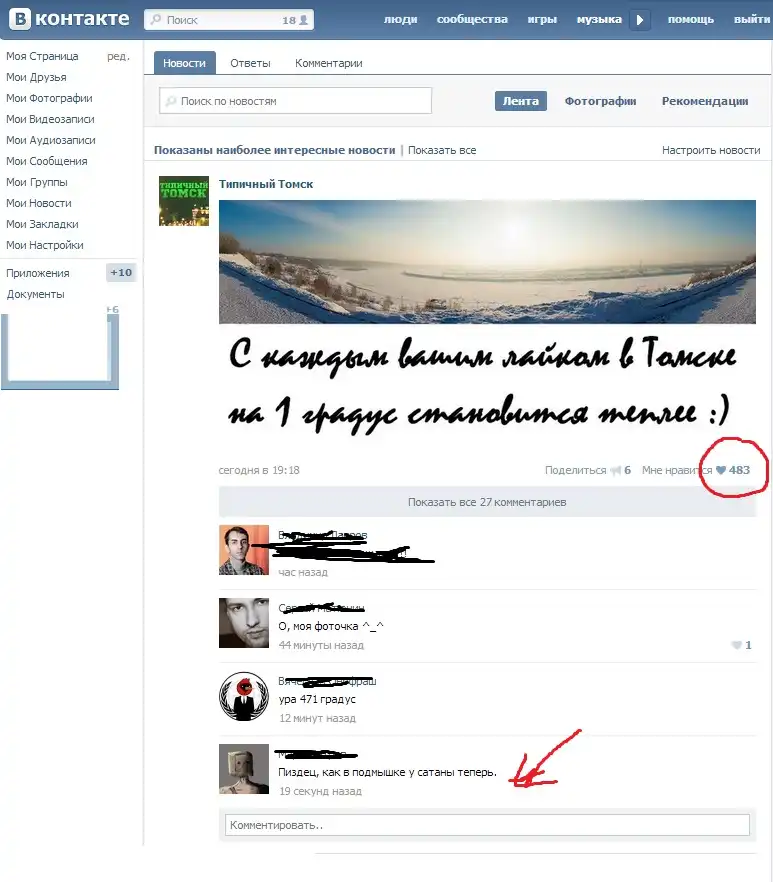
Task: Click the Показать все news link
Action: pyautogui.click(x=442, y=150)
